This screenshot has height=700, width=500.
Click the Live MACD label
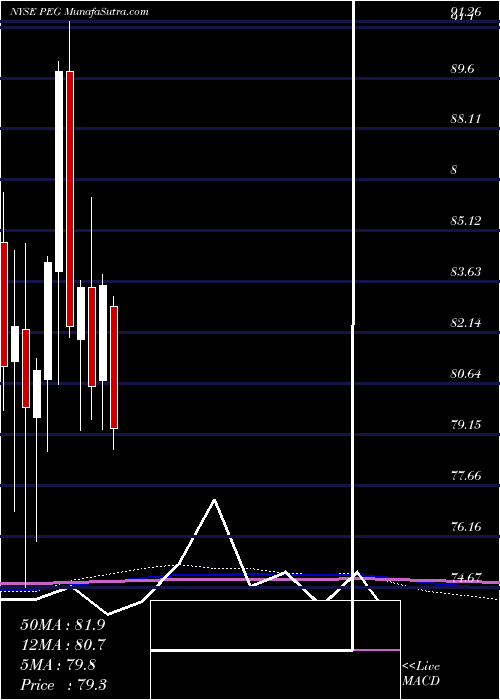(421, 674)
